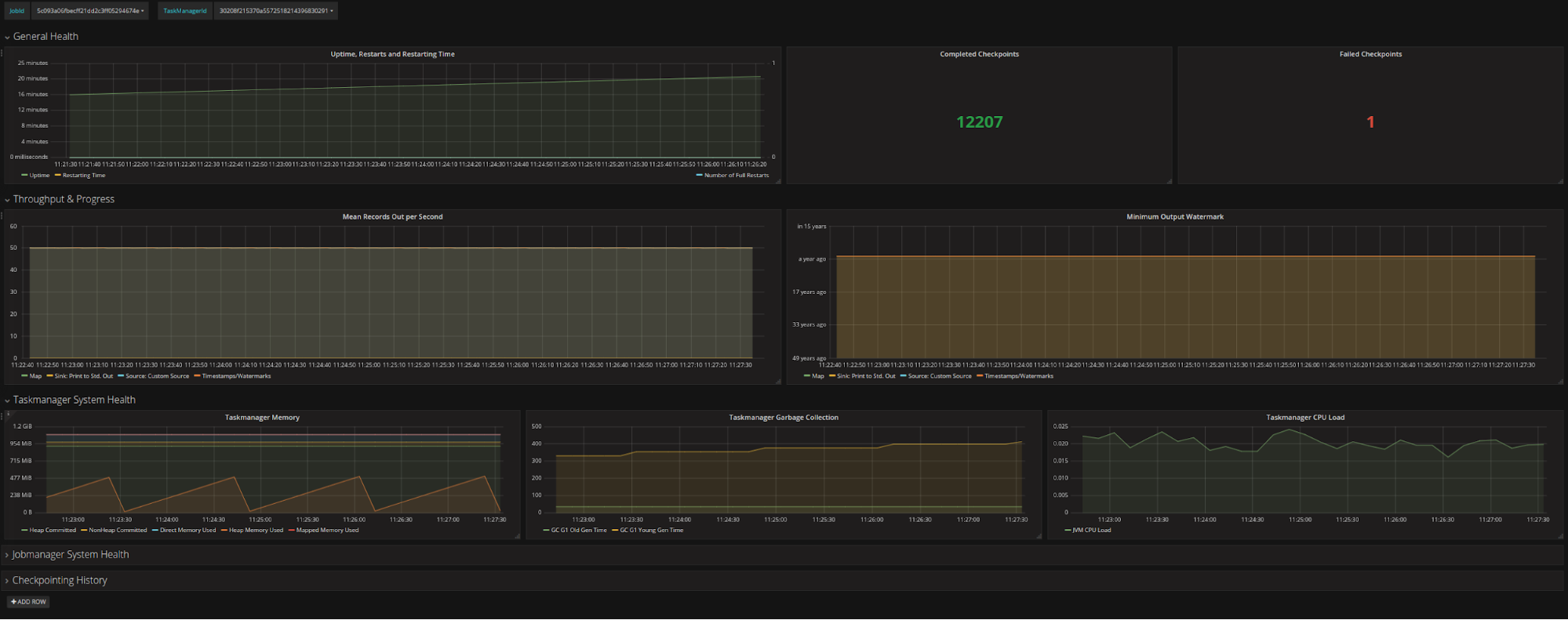Click the ADD ROW button
Screen dimensions: 1568x620
point(28,602)
